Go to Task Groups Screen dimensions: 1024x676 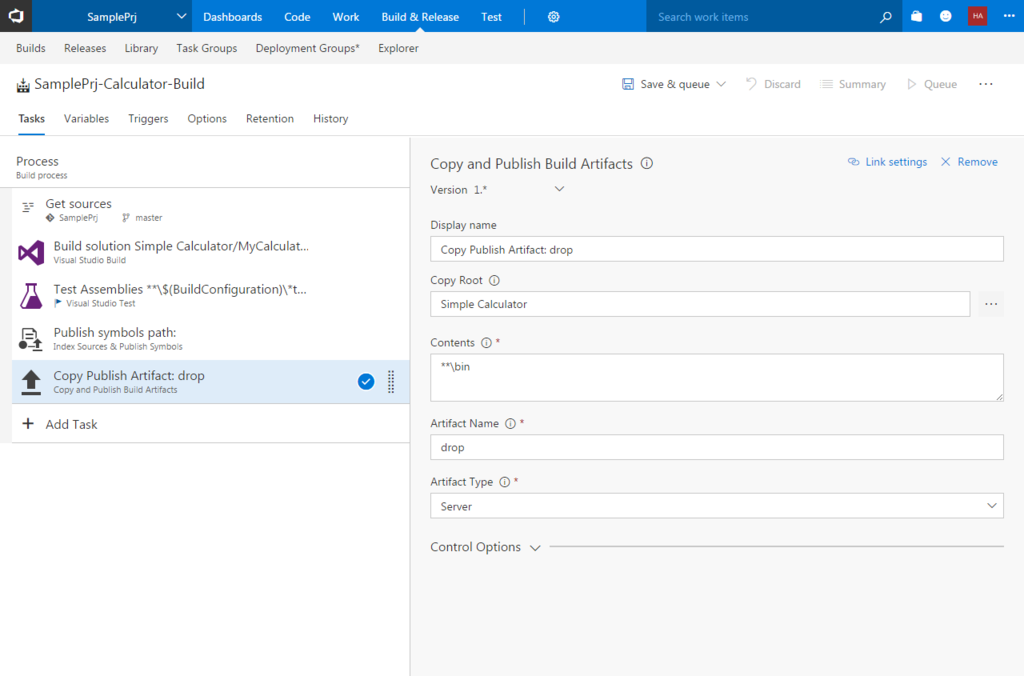pyautogui.click(x=206, y=48)
